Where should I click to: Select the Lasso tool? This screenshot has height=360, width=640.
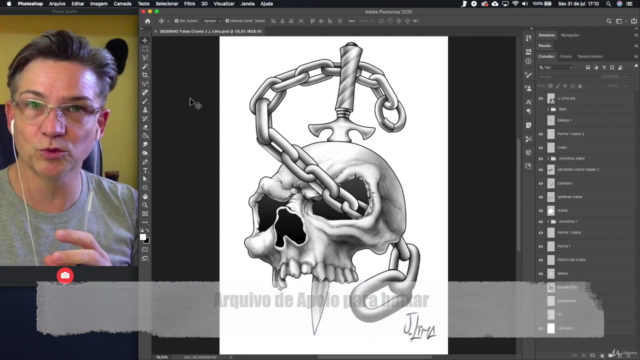[145, 58]
